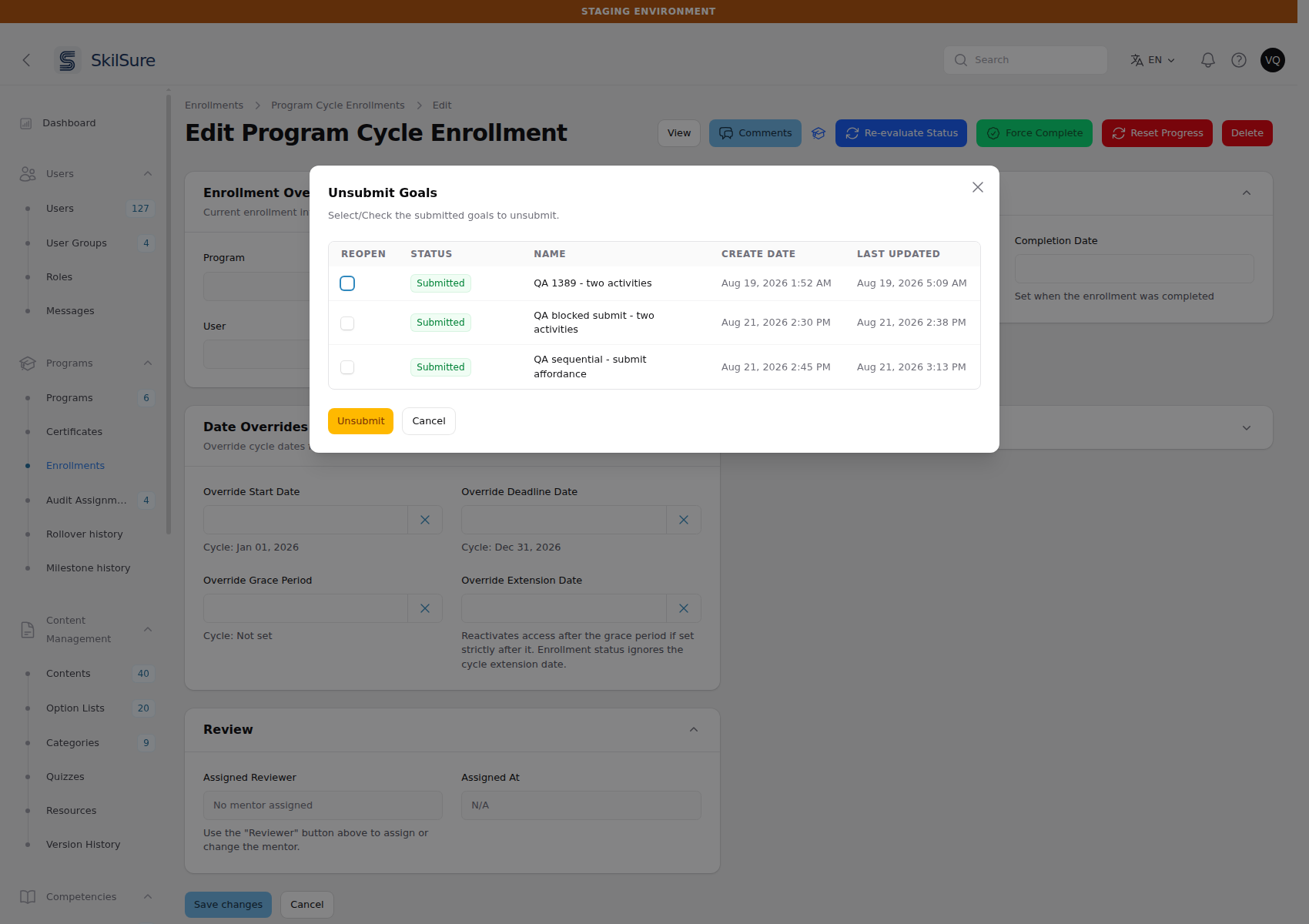
Task: Click the Reset Progress button
Action: click(1157, 133)
